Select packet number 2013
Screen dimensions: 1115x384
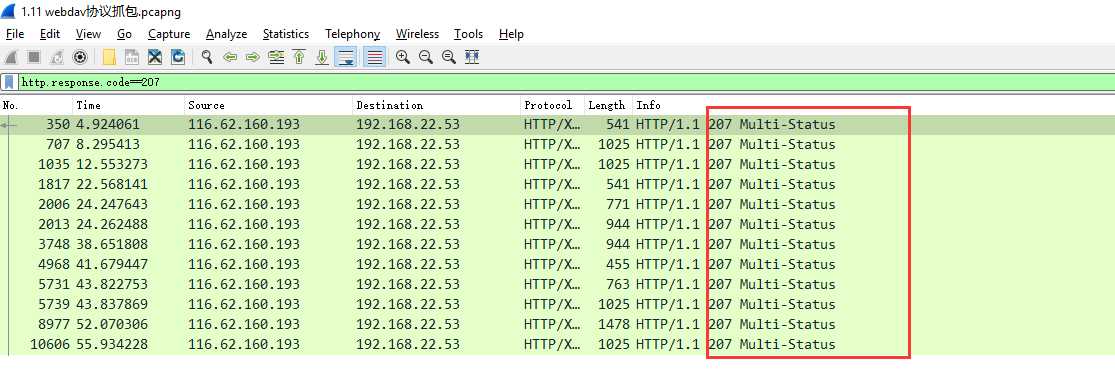(558, 224)
